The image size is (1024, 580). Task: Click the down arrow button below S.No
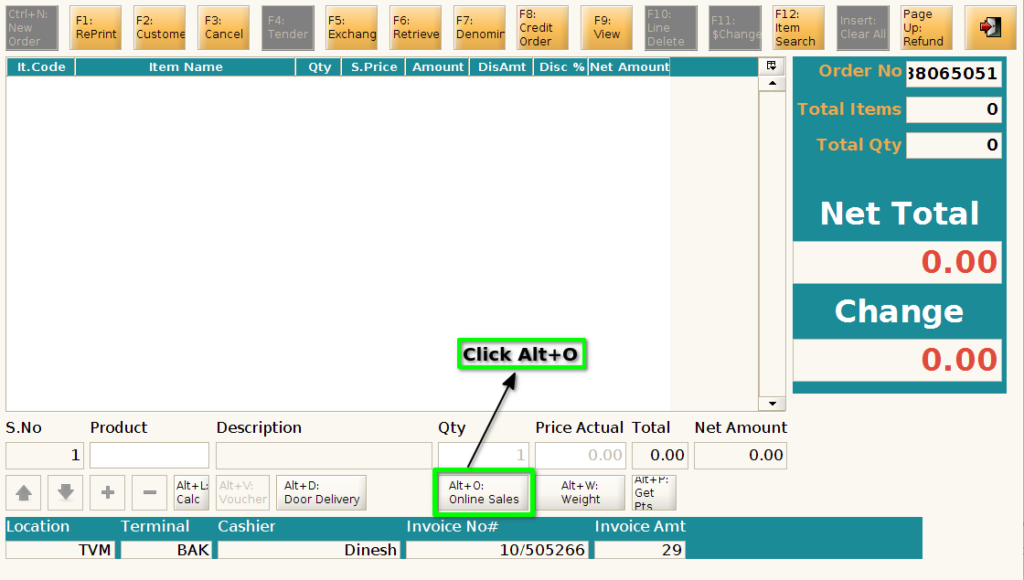(x=65, y=492)
